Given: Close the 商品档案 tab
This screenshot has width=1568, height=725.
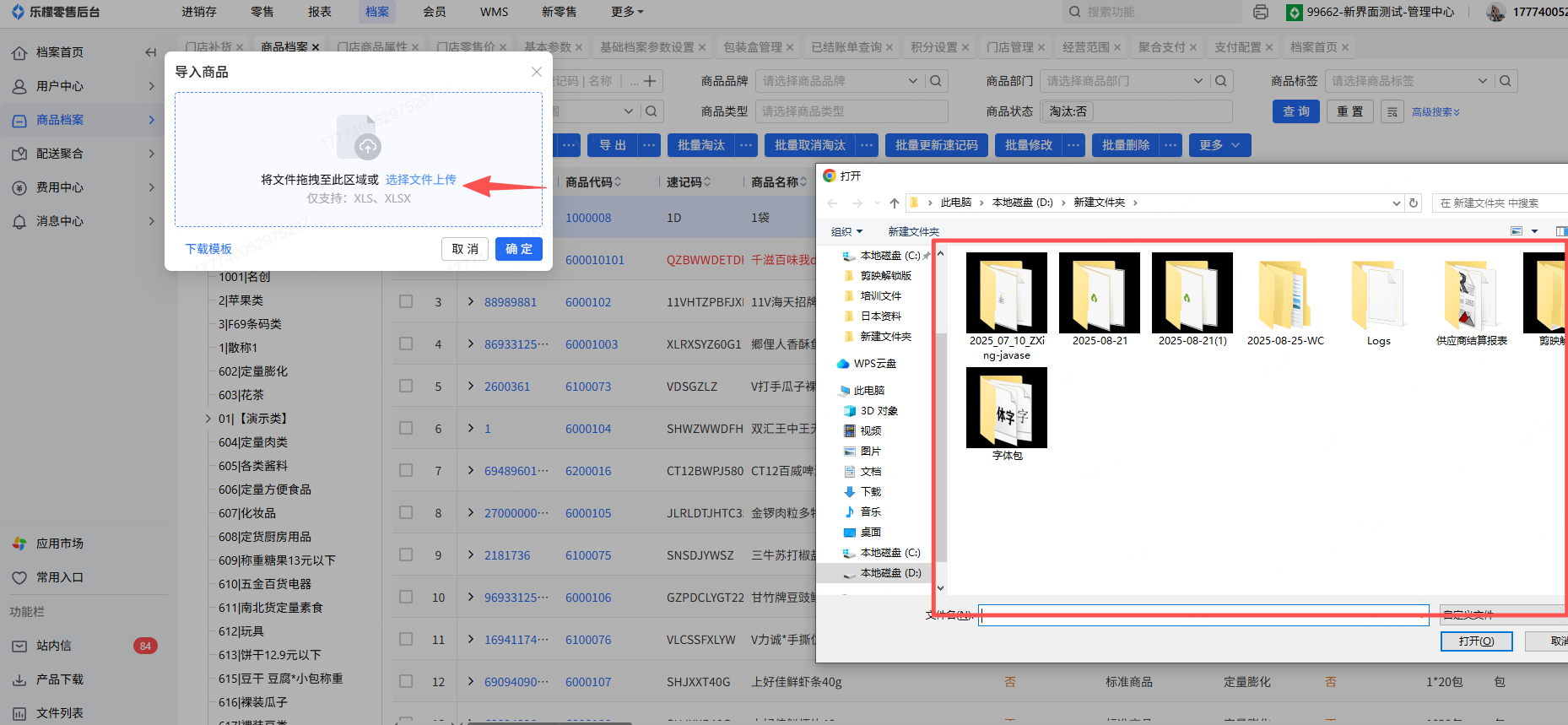Looking at the screenshot, I should (316, 47).
